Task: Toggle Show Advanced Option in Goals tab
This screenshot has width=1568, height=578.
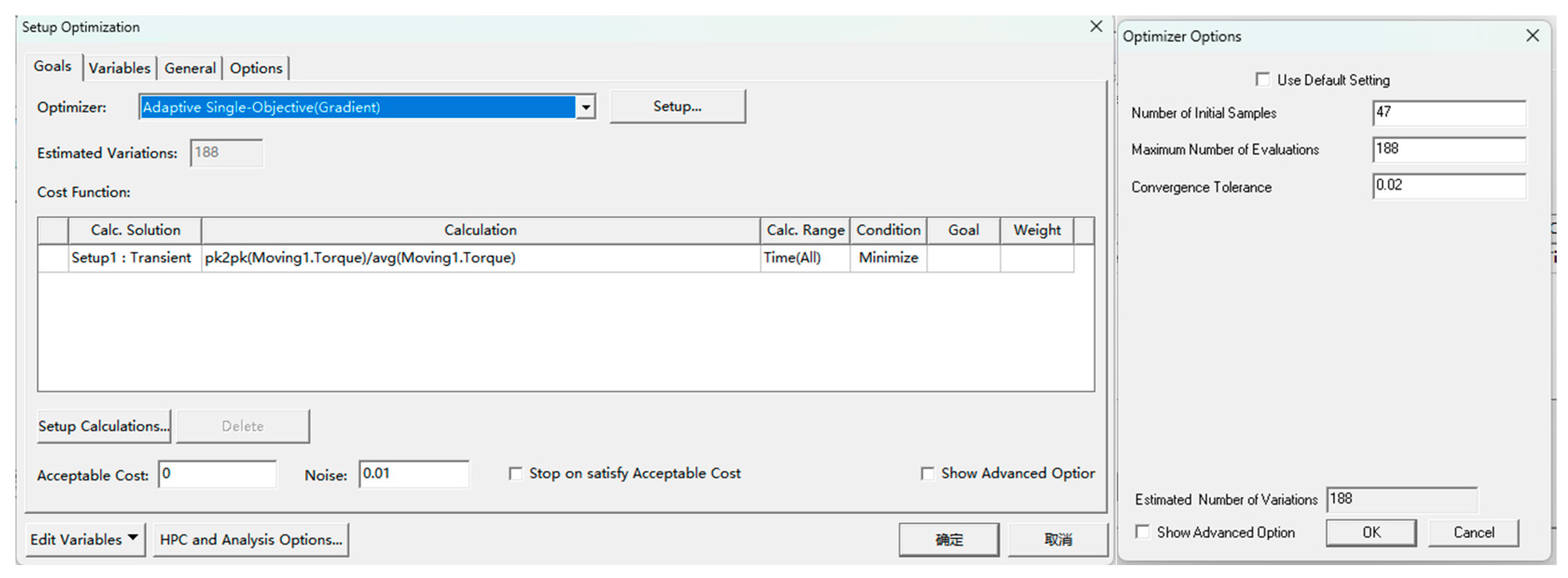Action: [x=927, y=473]
